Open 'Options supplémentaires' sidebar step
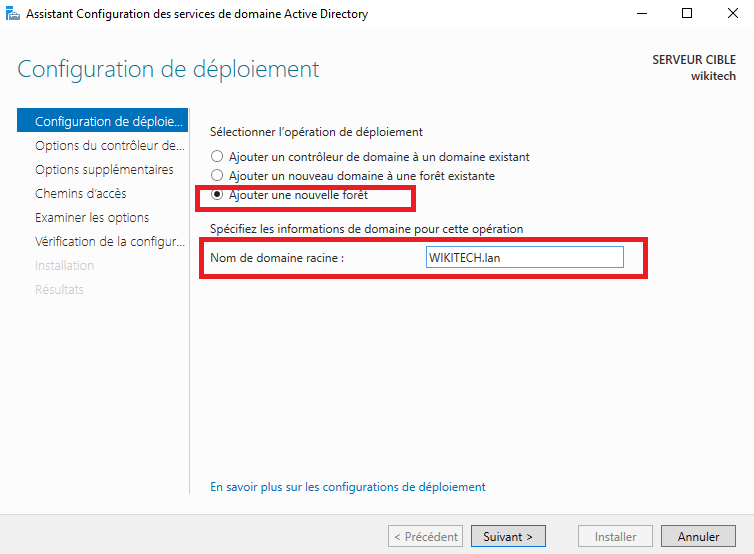 click(104, 170)
